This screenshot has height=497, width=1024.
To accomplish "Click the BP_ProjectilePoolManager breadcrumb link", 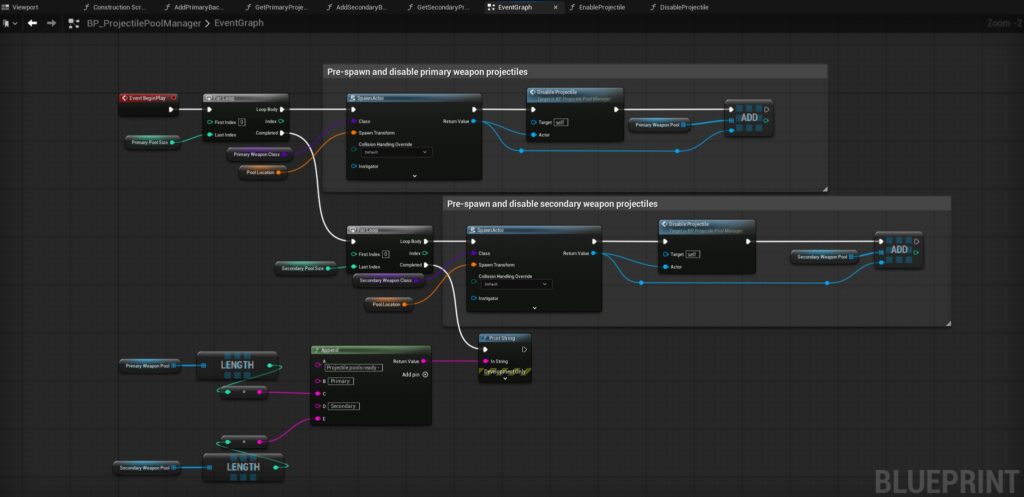I will click(143, 23).
